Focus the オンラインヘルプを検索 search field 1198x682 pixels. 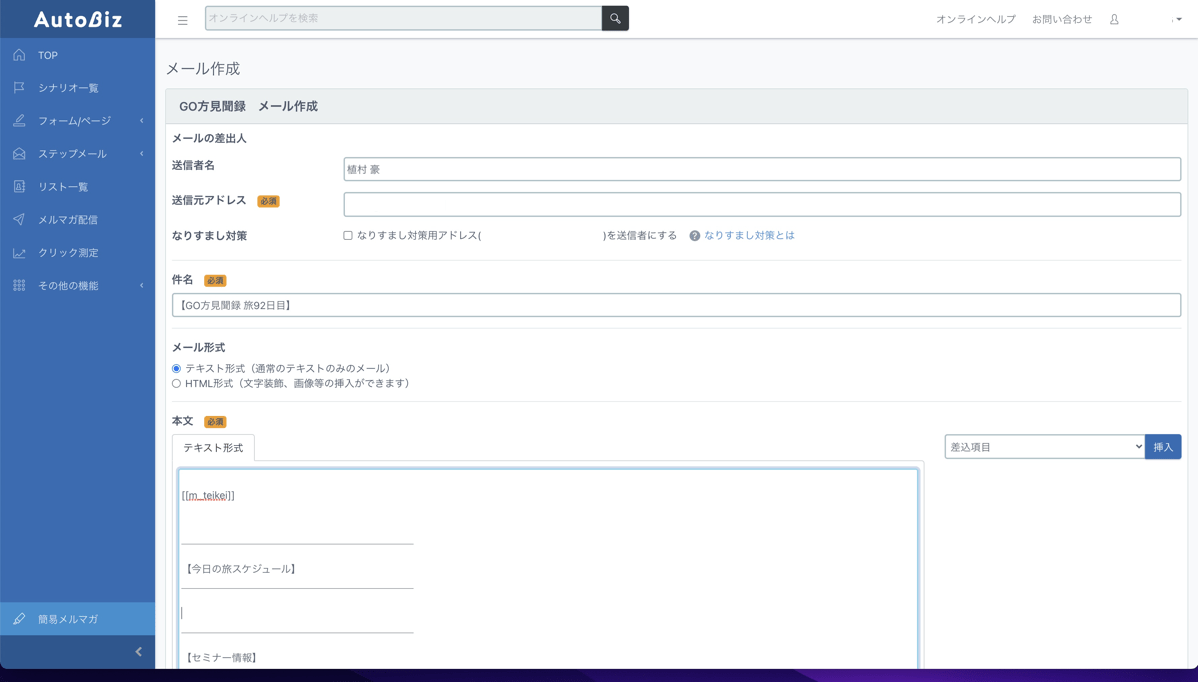pyautogui.click(x=403, y=18)
